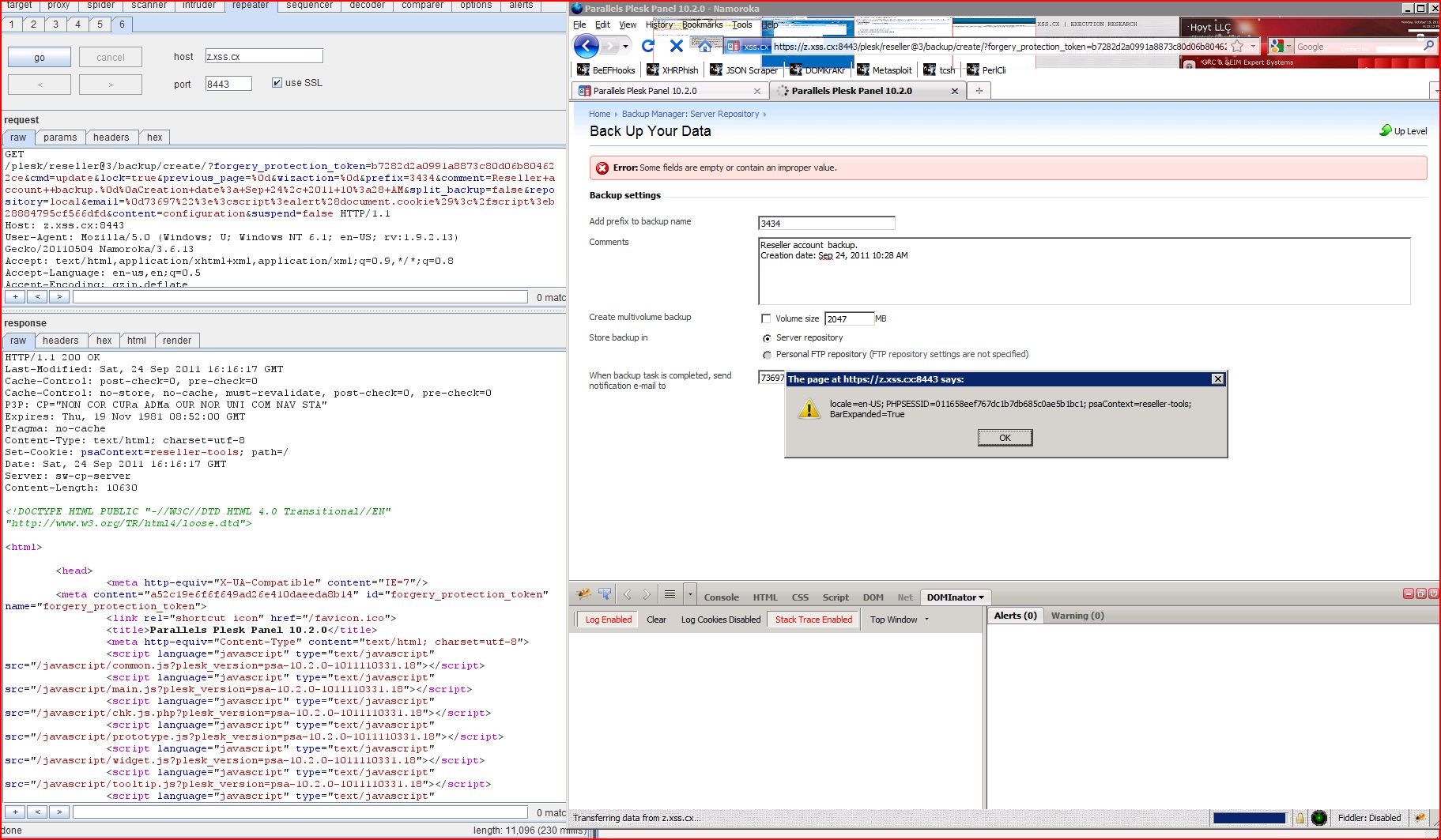Select the Personal FTP repository radio button

pos(767,355)
